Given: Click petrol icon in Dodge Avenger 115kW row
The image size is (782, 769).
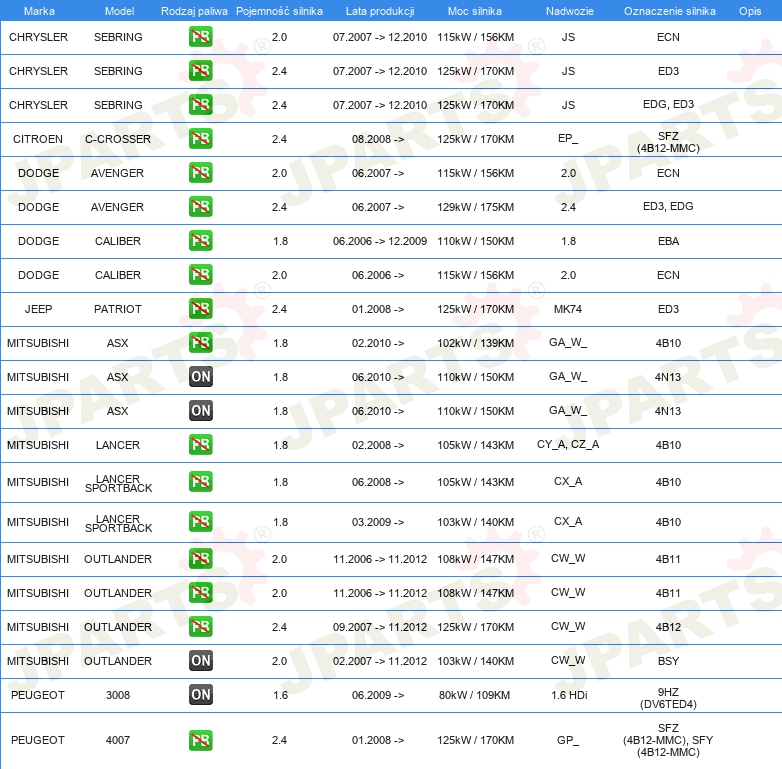Looking at the screenshot, I should [x=200, y=173].
